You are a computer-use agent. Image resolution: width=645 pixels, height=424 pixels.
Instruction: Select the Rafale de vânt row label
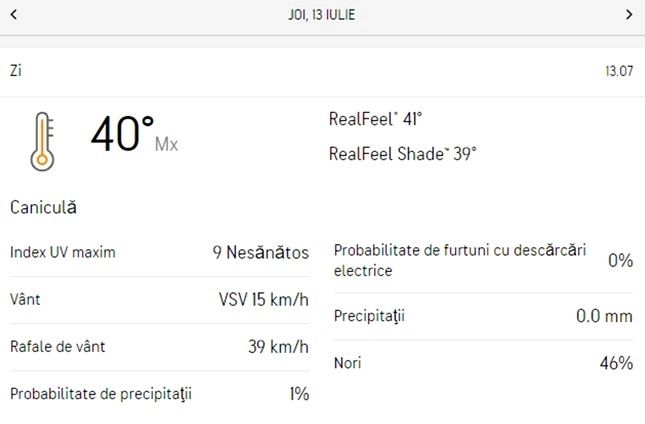[x=57, y=347]
